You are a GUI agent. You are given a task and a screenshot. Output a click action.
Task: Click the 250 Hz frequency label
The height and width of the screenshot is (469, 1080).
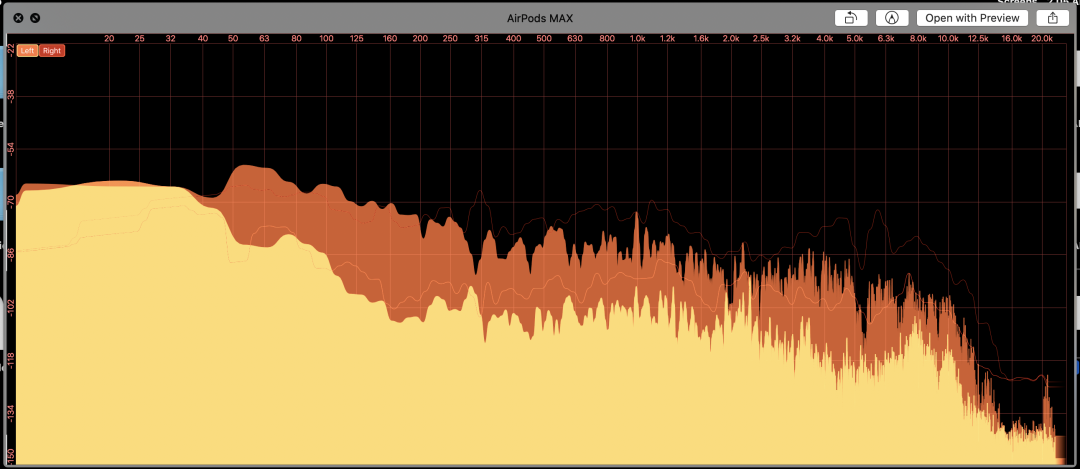(450, 39)
